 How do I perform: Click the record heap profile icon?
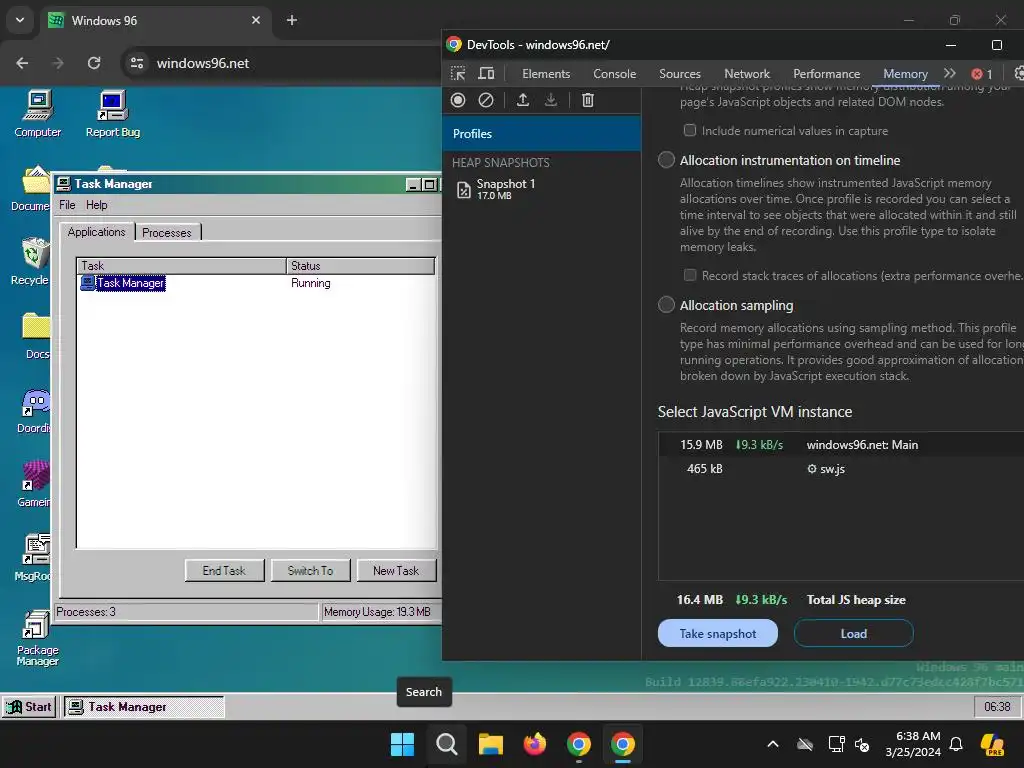458,100
